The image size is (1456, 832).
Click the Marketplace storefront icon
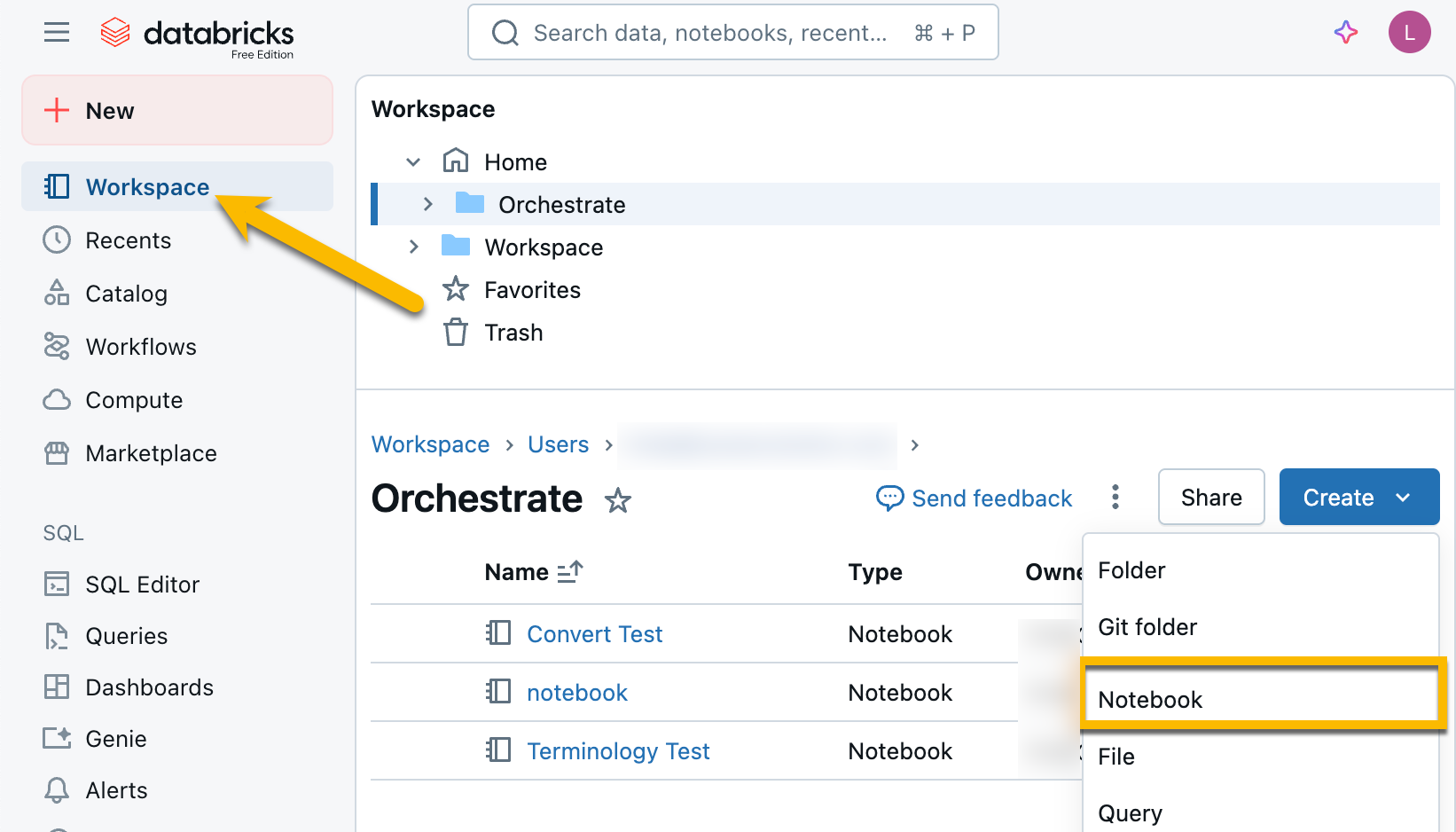pos(57,453)
